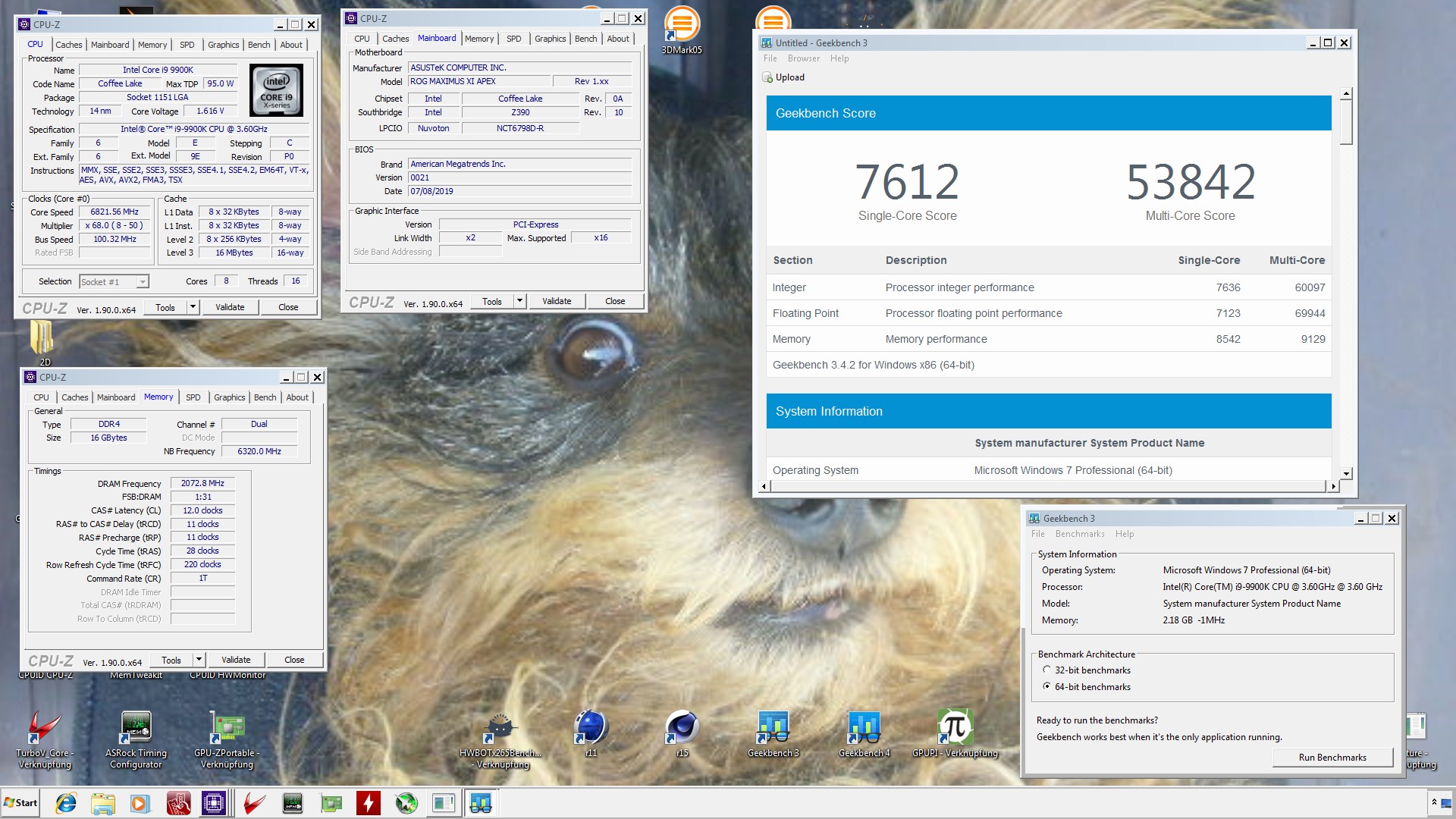This screenshot has width=1456, height=819.
Task: Click the red cards taskbar icon
Action: pos(178,803)
